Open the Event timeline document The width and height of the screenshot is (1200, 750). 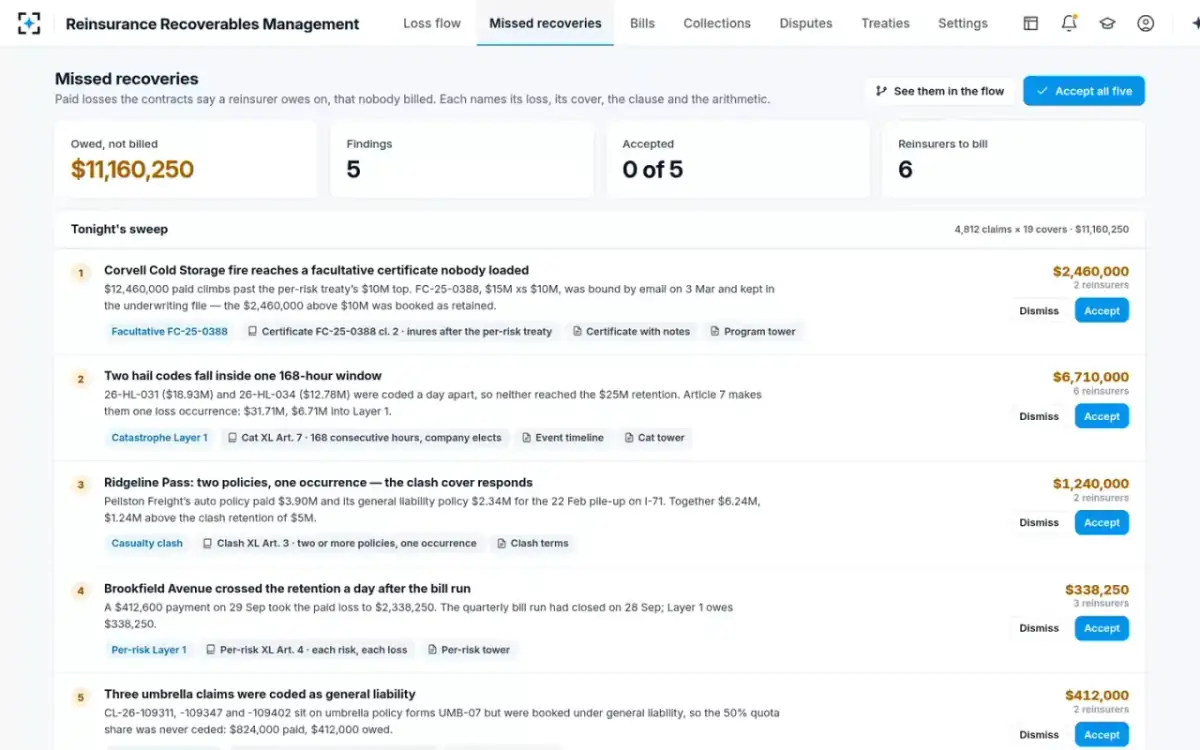[x=562, y=437]
